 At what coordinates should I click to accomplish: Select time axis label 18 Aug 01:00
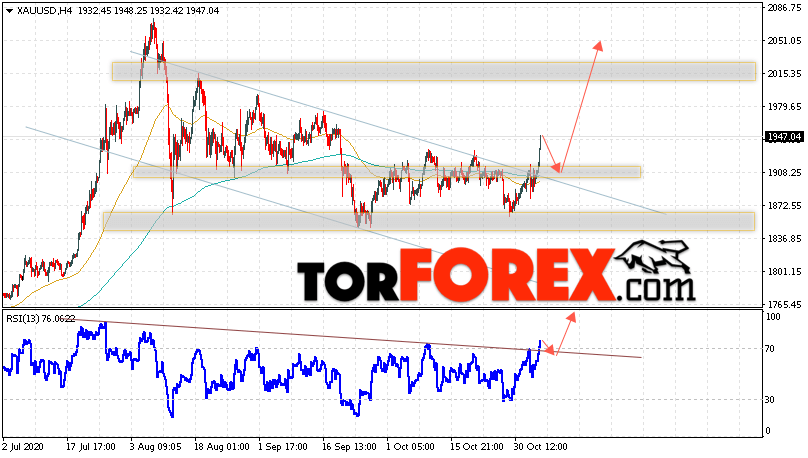point(222,447)
